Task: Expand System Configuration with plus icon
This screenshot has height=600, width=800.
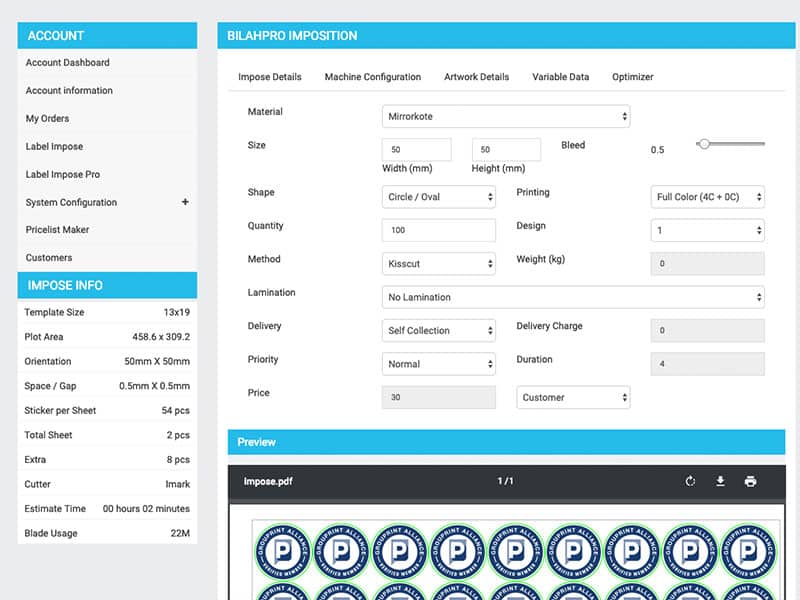Action: point(185,202)
